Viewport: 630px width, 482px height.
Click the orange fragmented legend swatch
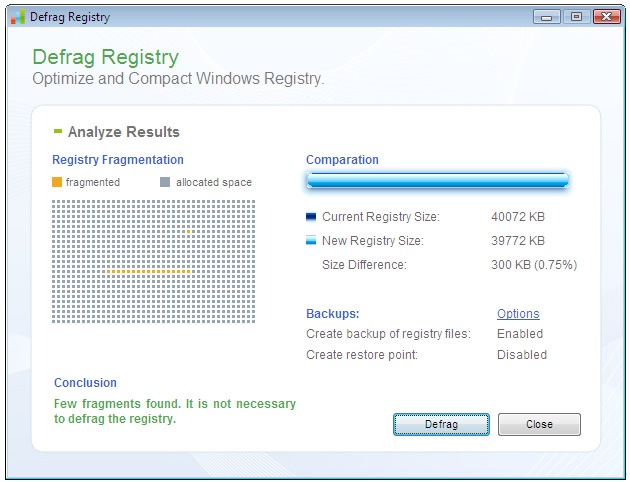[x=57, y=182]
